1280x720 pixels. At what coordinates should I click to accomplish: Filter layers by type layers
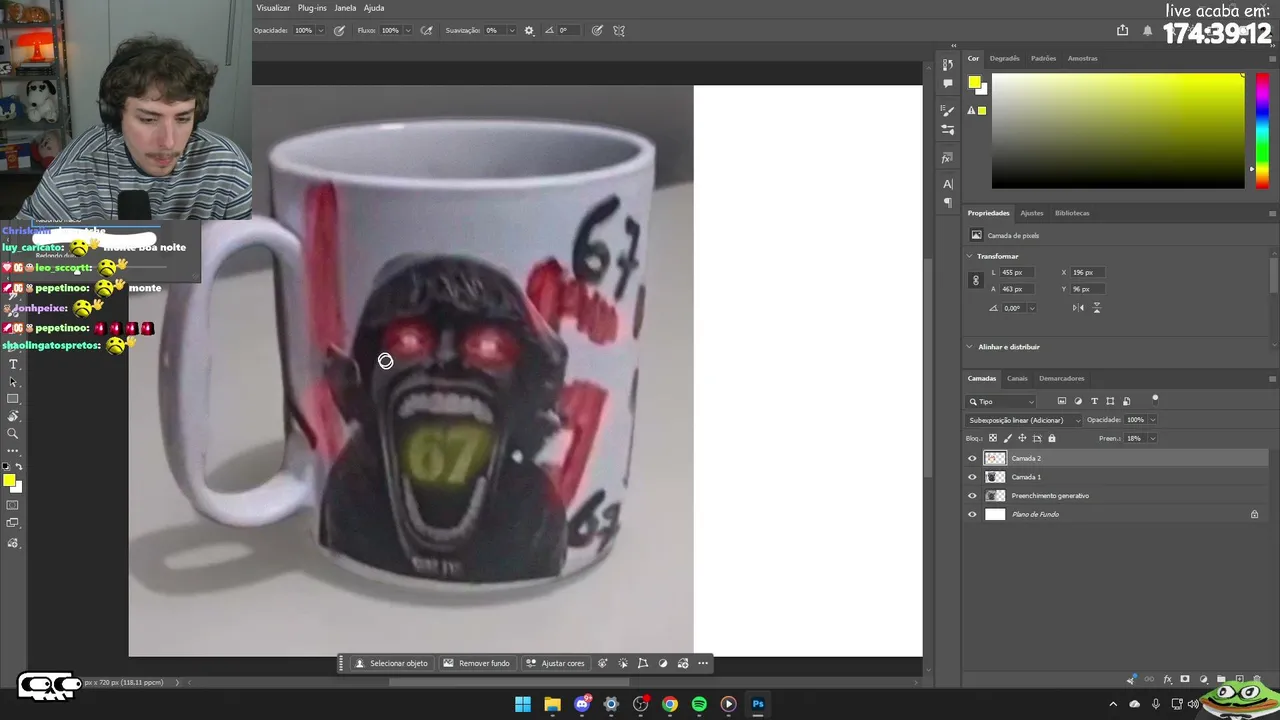click(1094, 401)
